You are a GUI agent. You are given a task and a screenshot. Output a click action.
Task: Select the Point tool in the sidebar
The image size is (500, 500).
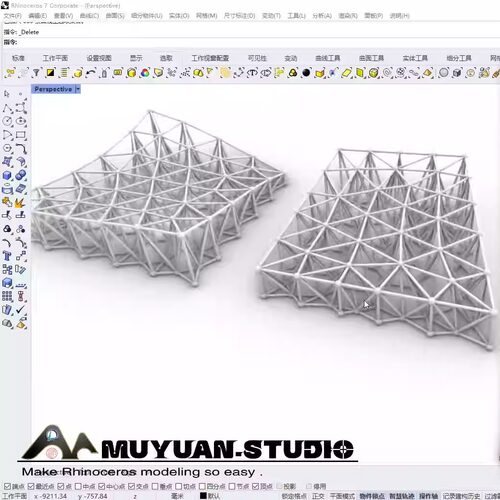click(x=20, y=94)
